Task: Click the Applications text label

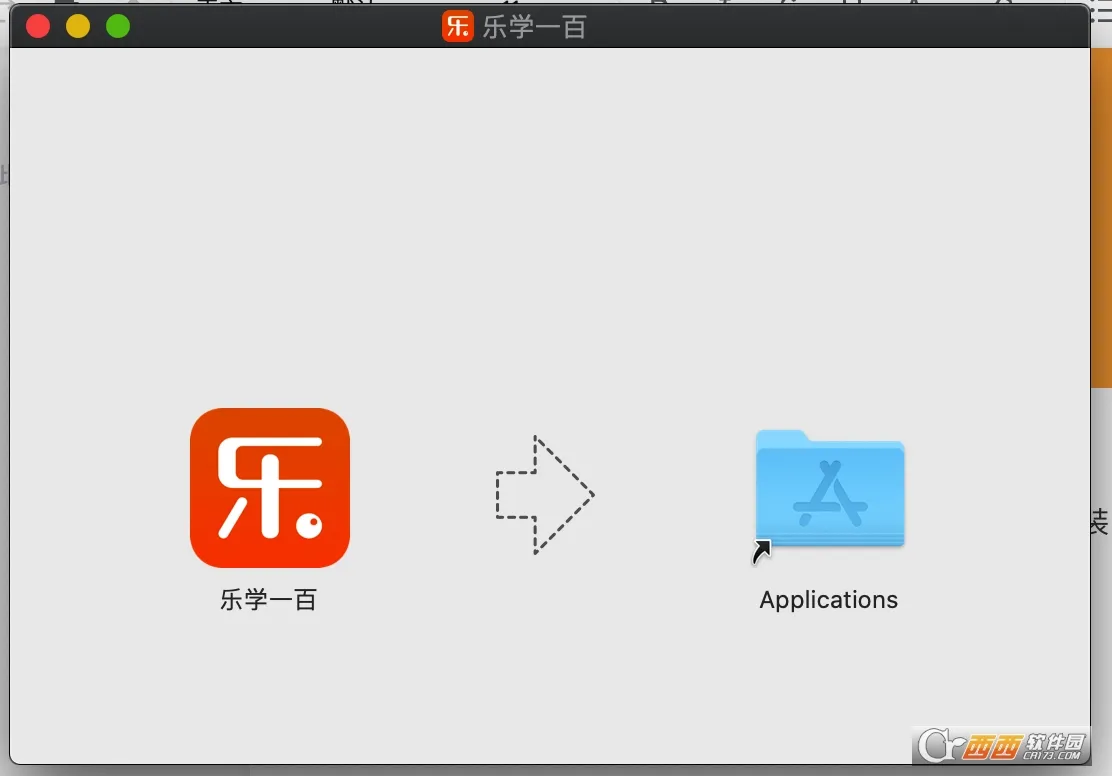Action: click(828, 600)
